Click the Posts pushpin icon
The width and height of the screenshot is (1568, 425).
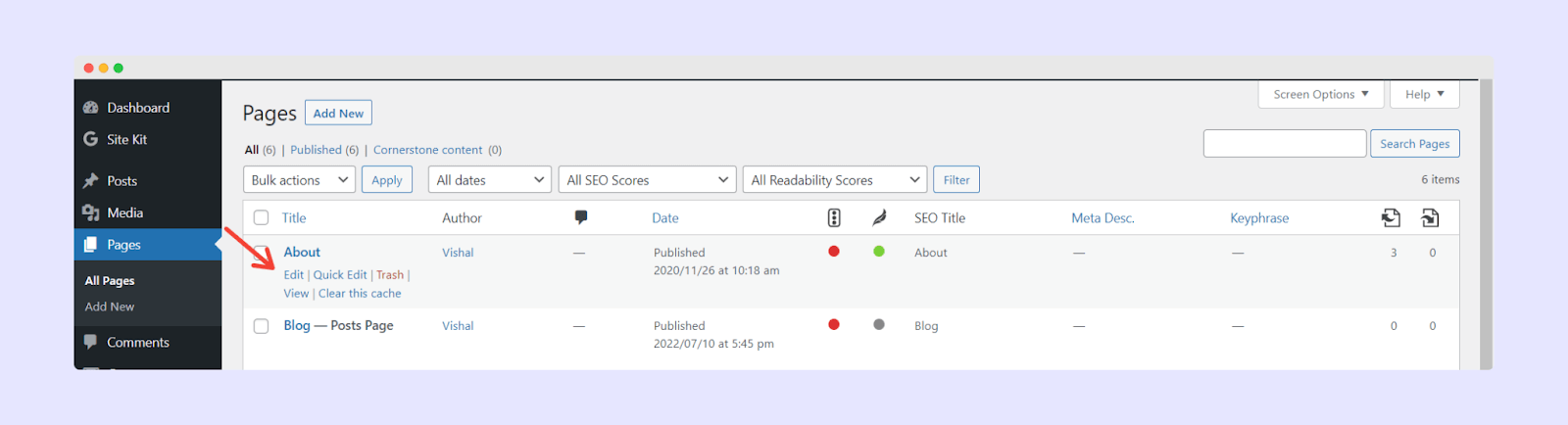91,181
